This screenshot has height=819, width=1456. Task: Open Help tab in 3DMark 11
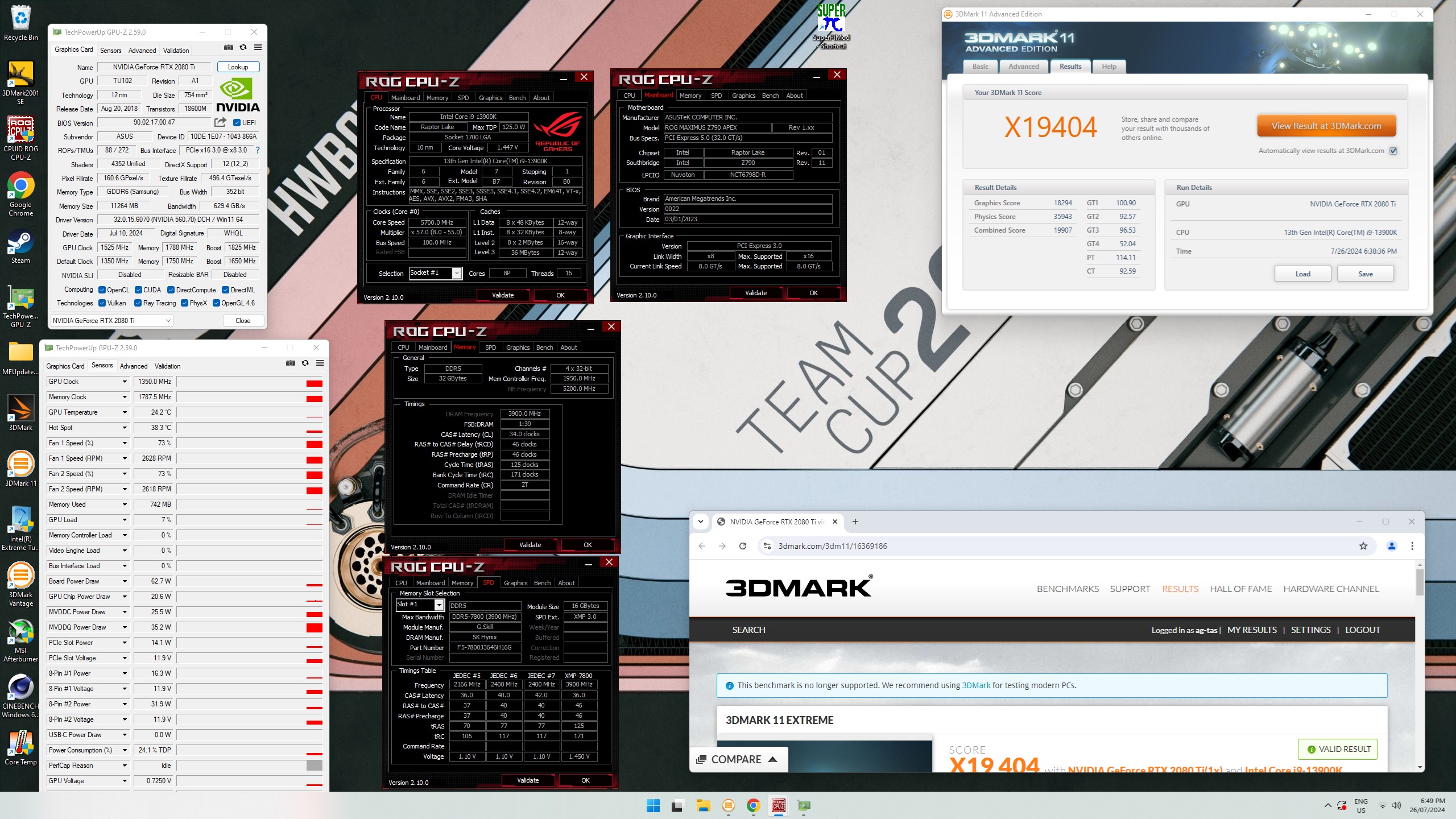(1109, 67)
